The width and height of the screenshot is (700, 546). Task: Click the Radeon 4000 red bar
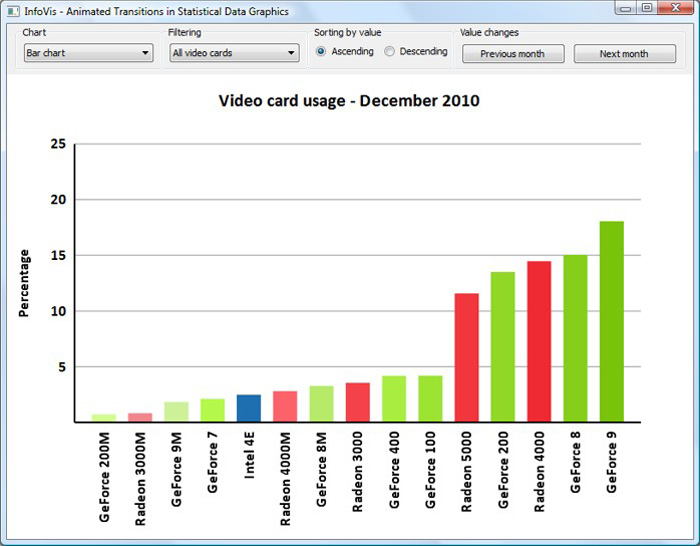click(x=539, y=342)
